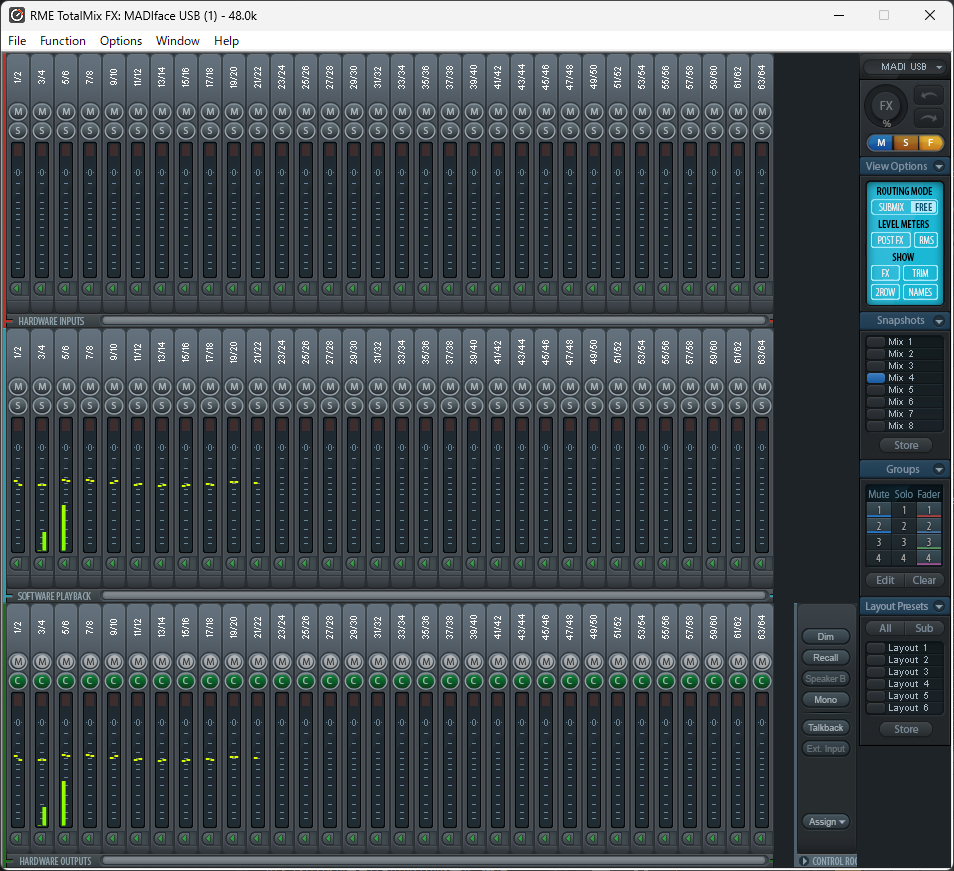954x871 pixels.
Task: Collapse the Layout Presets section
Action: (939, 606)
